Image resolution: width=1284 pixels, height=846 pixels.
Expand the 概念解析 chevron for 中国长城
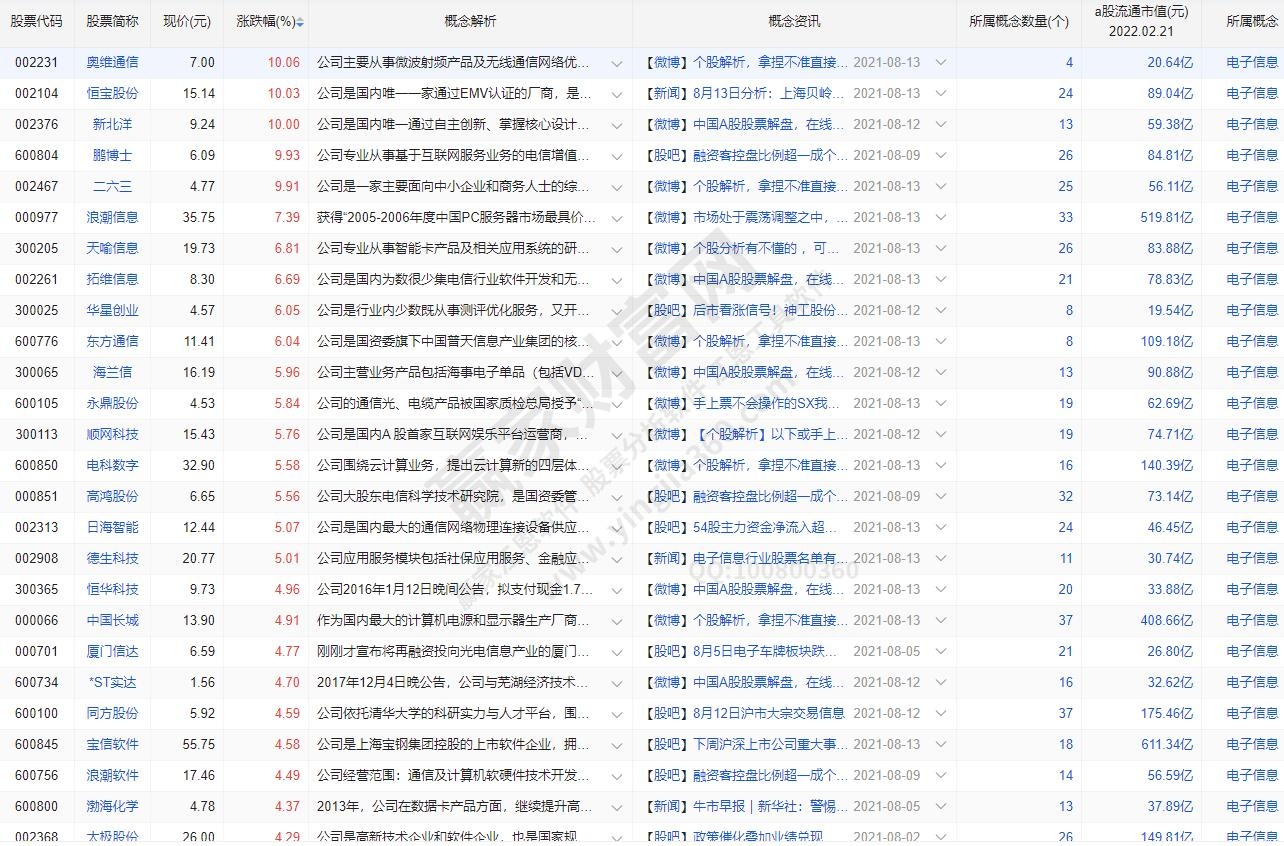tap(617, 620)
